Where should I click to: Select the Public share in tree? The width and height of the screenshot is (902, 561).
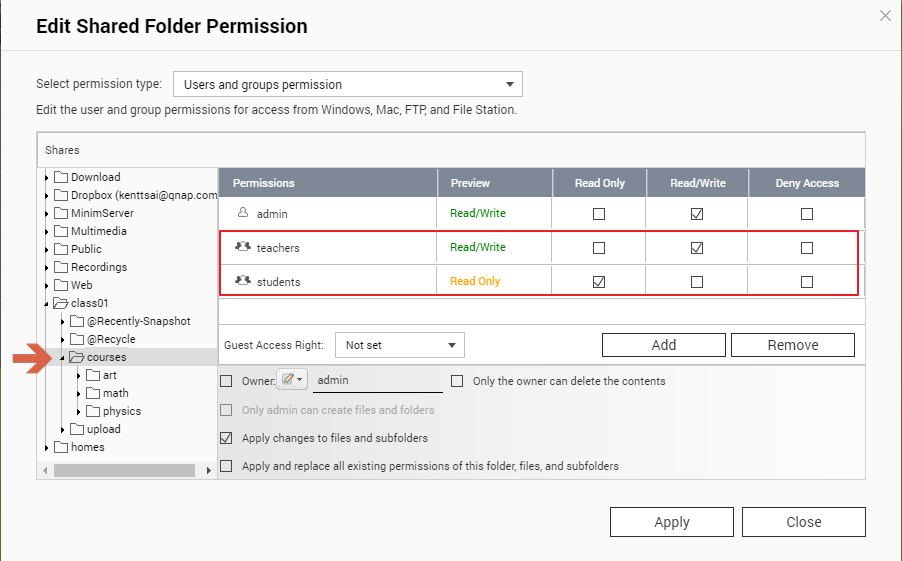tap(86, 249)
